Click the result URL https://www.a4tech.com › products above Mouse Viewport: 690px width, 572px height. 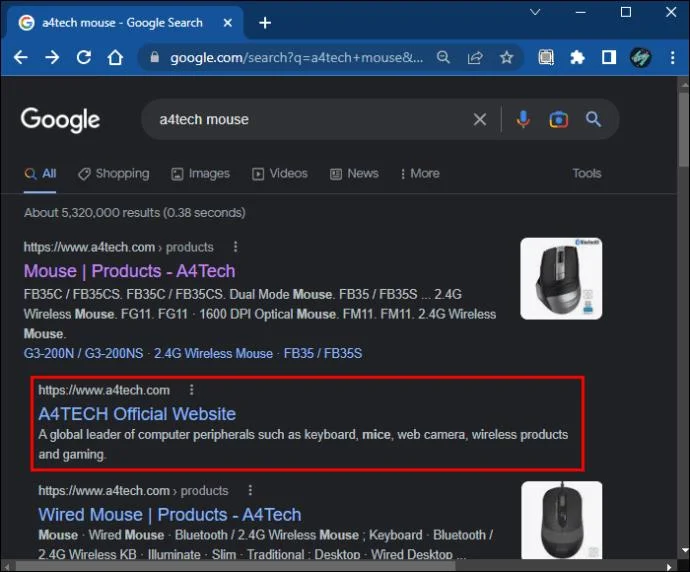click(118, 247)
